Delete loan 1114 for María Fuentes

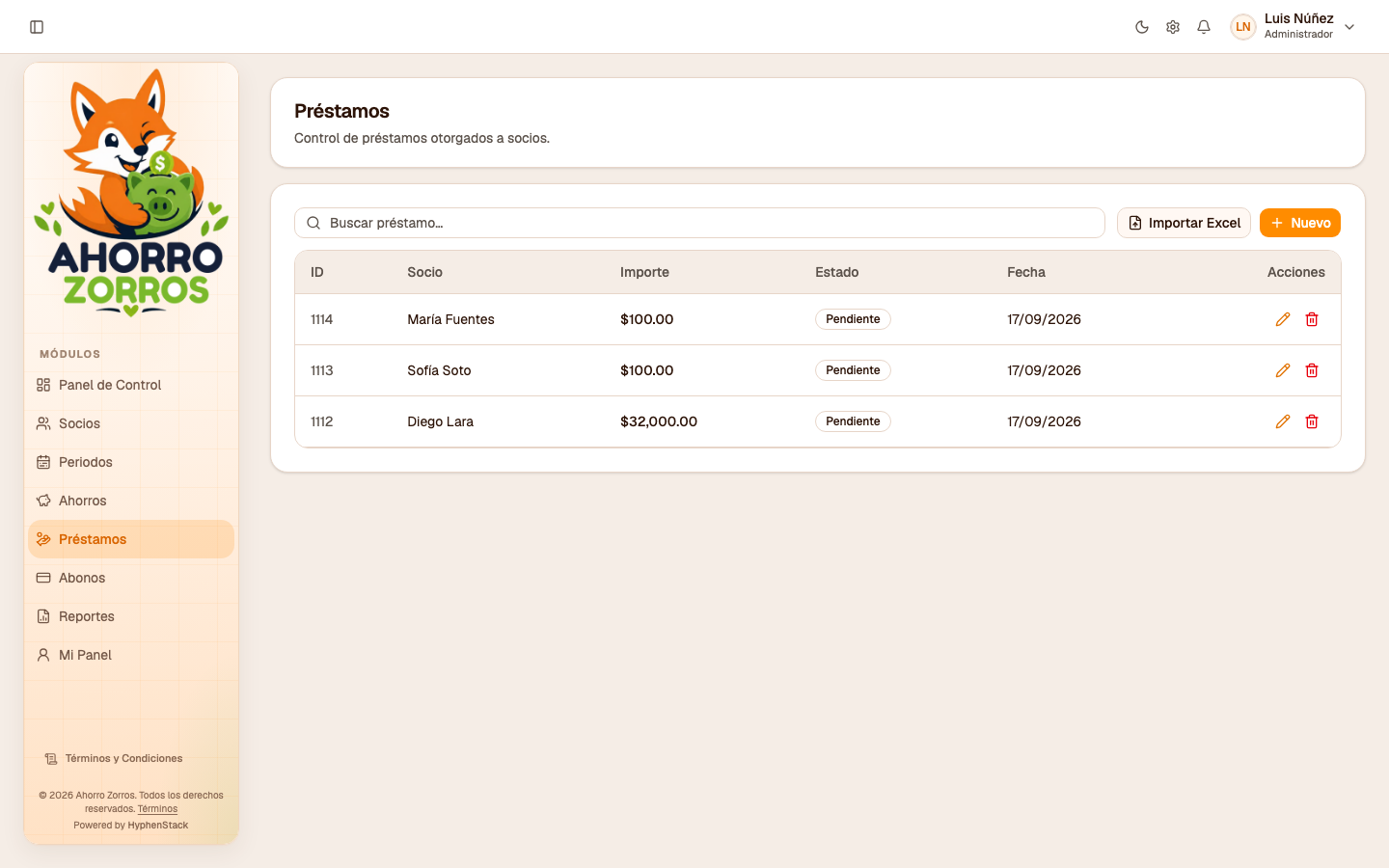1312,319
